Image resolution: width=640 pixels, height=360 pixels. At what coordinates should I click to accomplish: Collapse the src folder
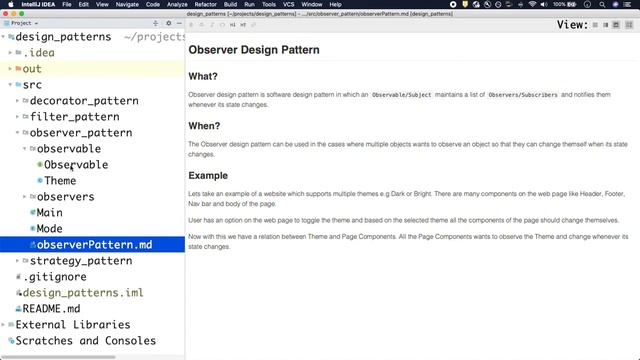(10, 84)
